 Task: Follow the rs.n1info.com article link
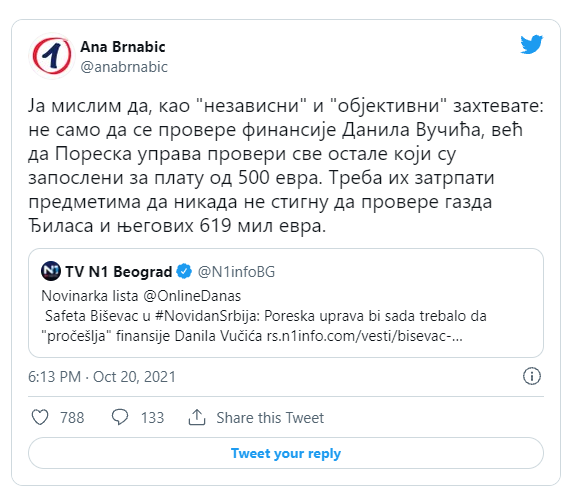click(x=364, y=336)
